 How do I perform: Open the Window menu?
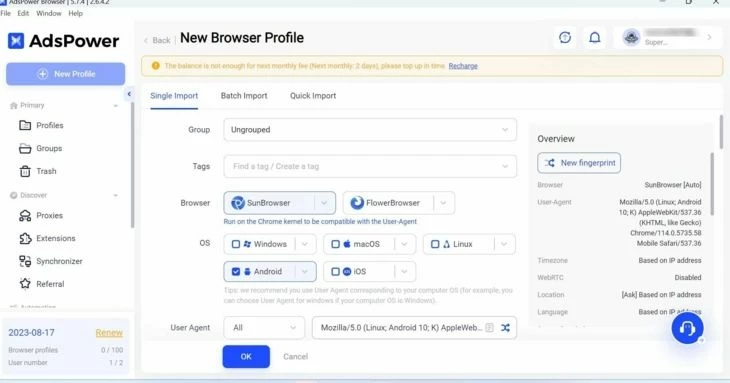coord(49,13)
